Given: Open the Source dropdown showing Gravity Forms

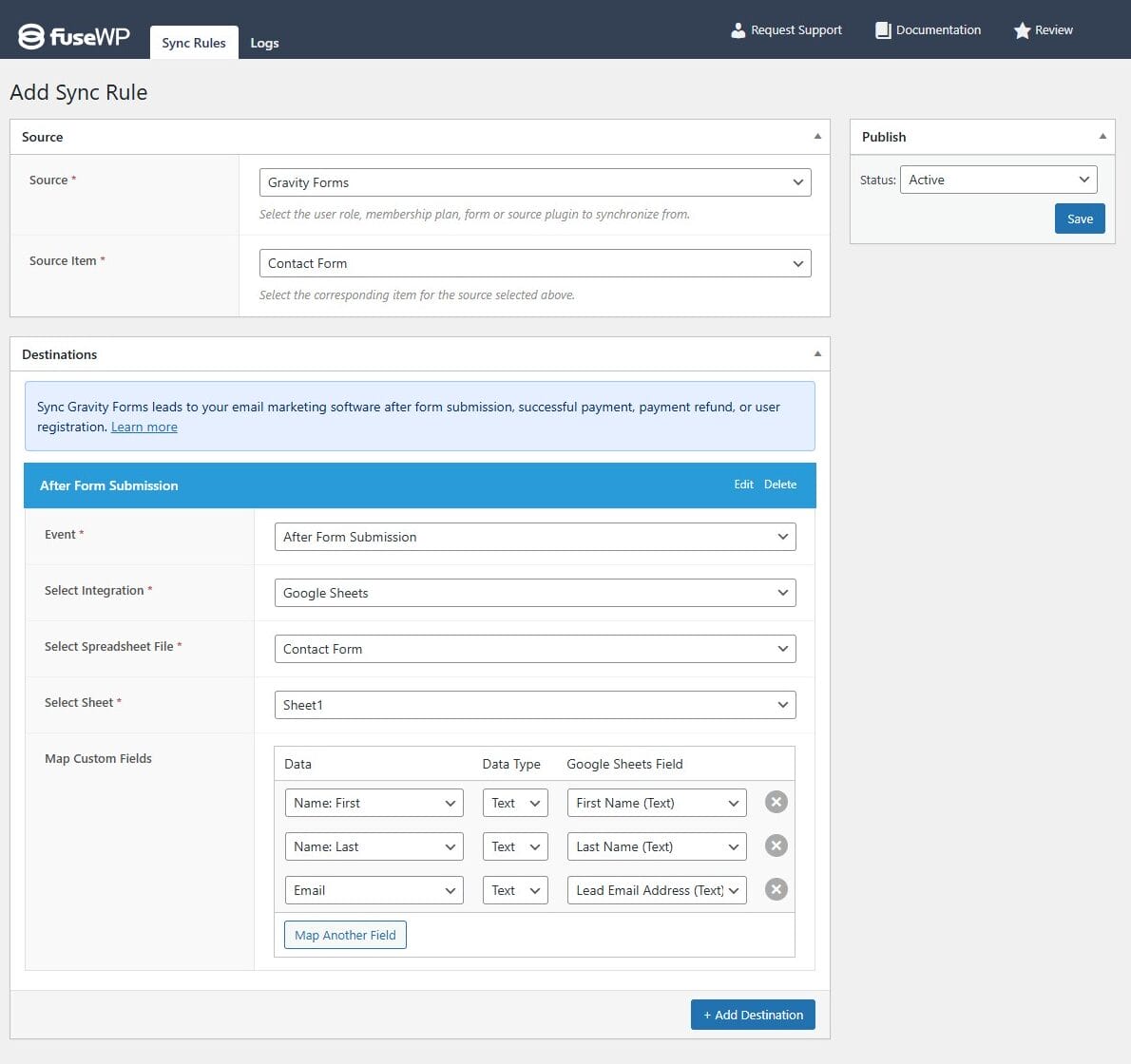Looking at the screenshot, I should tap(535, 182).
